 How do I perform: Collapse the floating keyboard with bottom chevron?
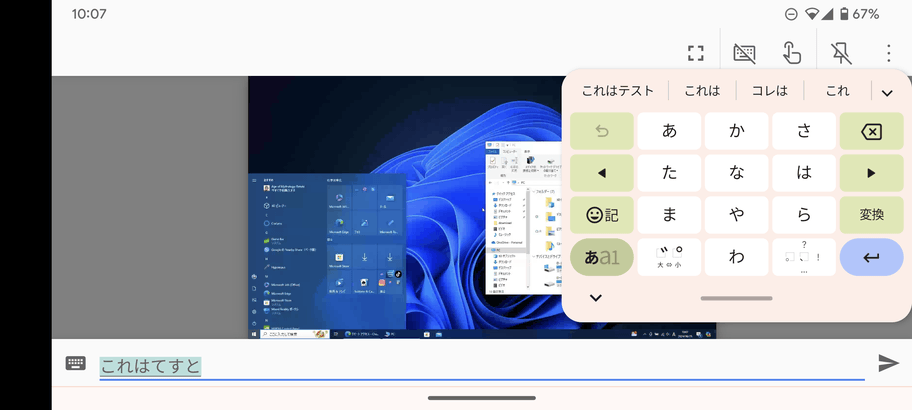click(x=596, y=298)
